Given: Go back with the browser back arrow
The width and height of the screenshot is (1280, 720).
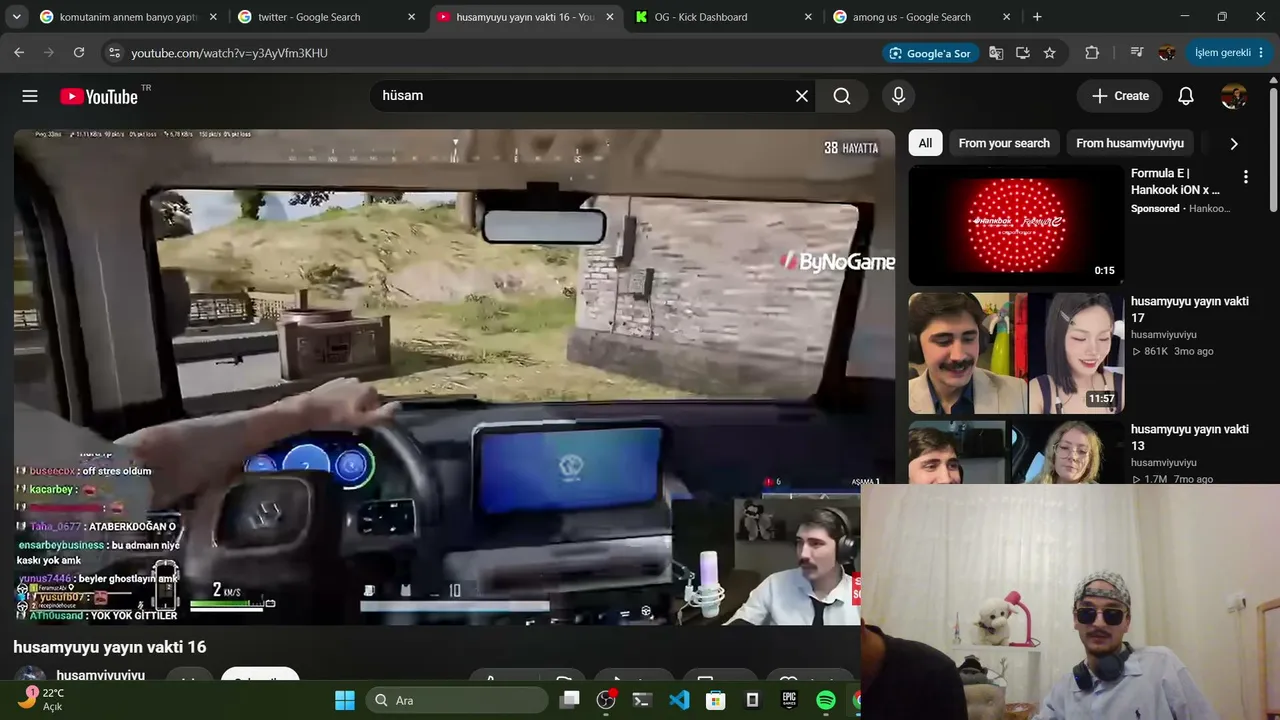Looking at the screenshot, I should pyautogui.click(x=19, y=53).
